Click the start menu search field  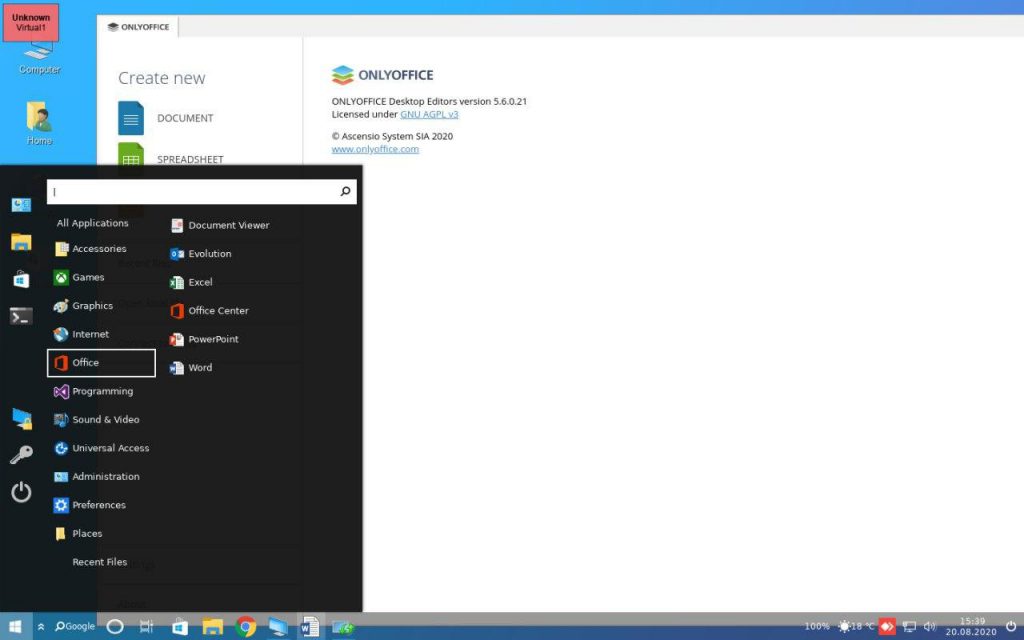202,192
